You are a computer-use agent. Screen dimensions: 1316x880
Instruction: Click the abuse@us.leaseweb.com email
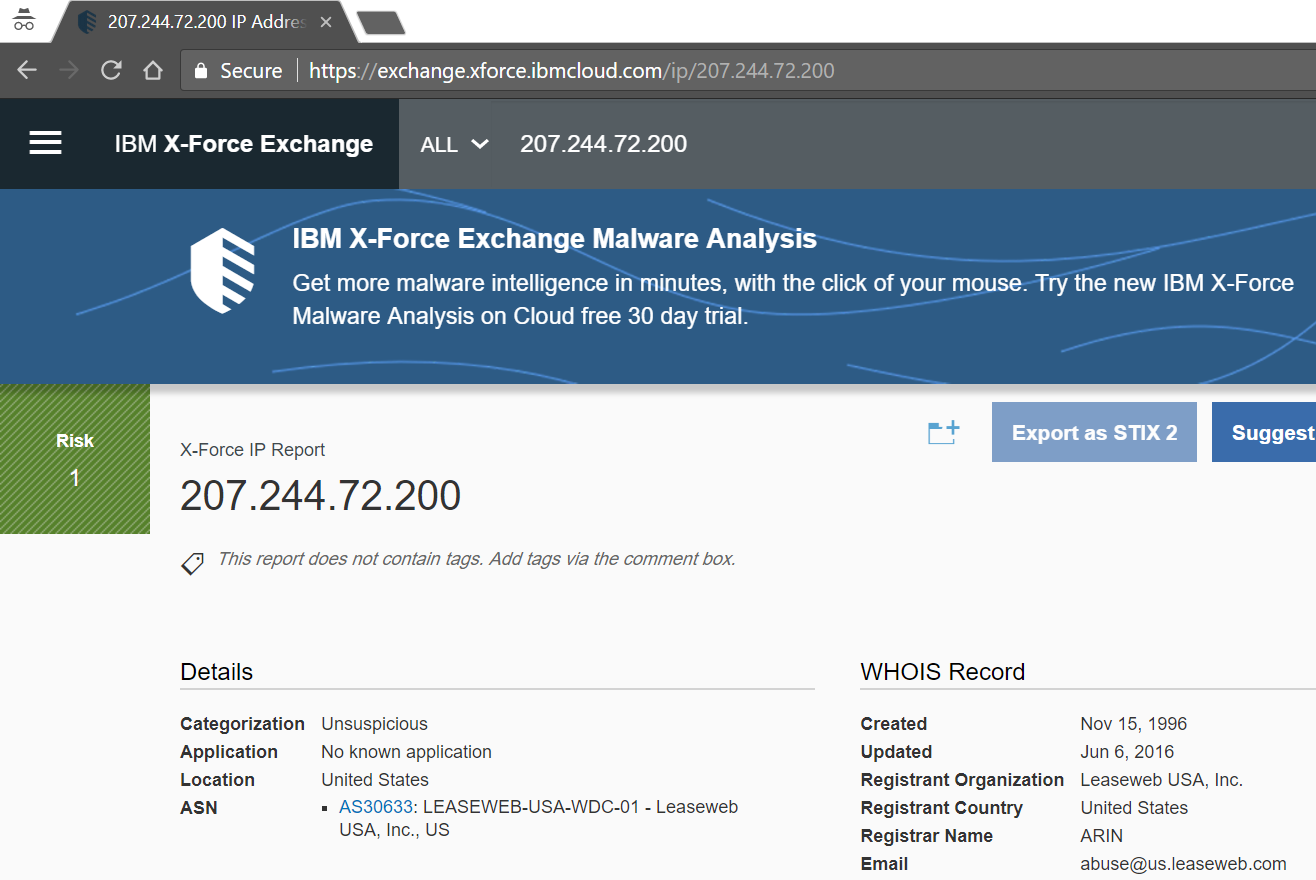point(1183,864)
